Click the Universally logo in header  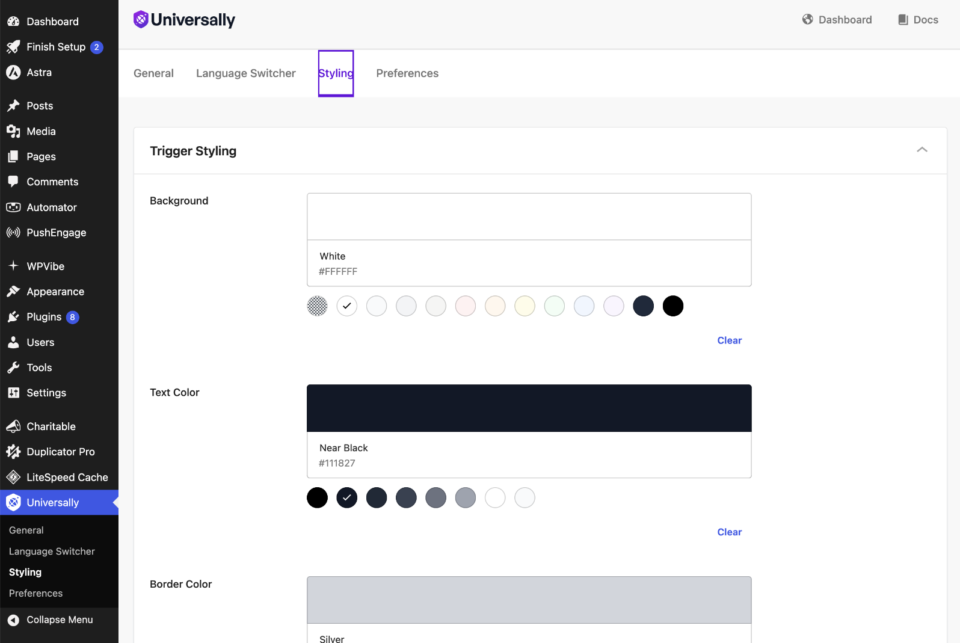pyautogui.click(x=184, y=20)
